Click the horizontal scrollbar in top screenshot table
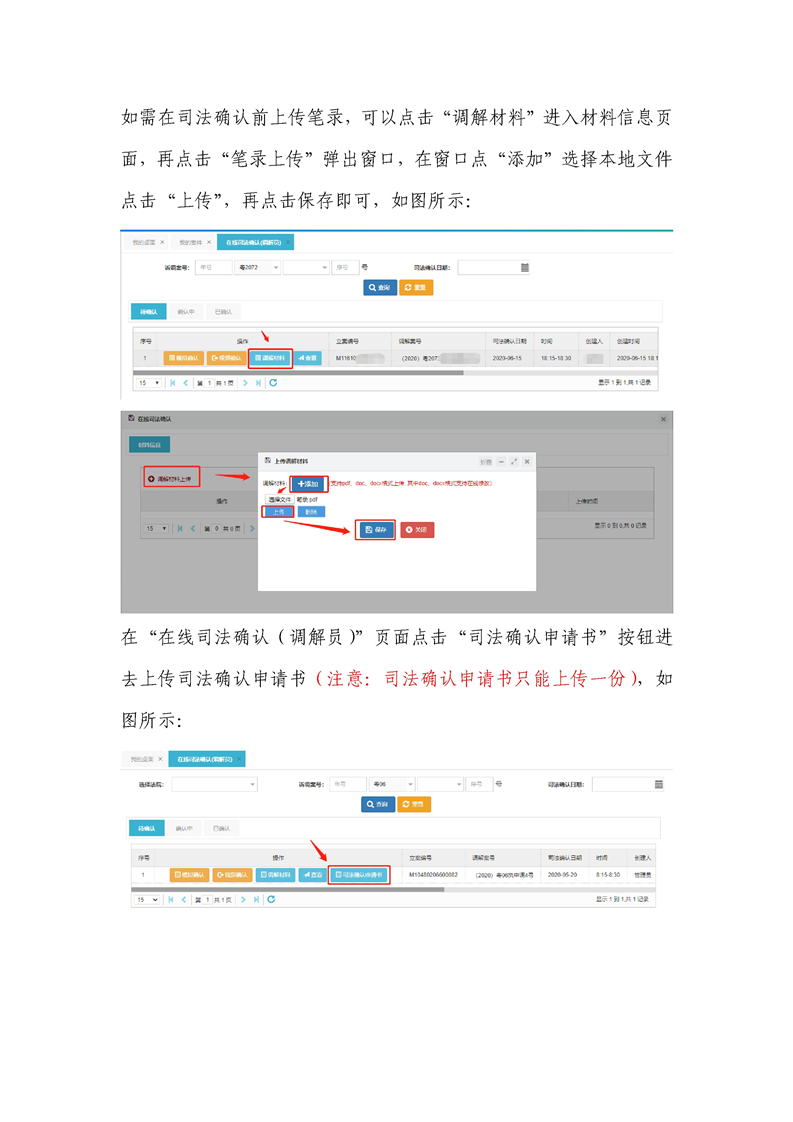 click(x=298, y=373)
